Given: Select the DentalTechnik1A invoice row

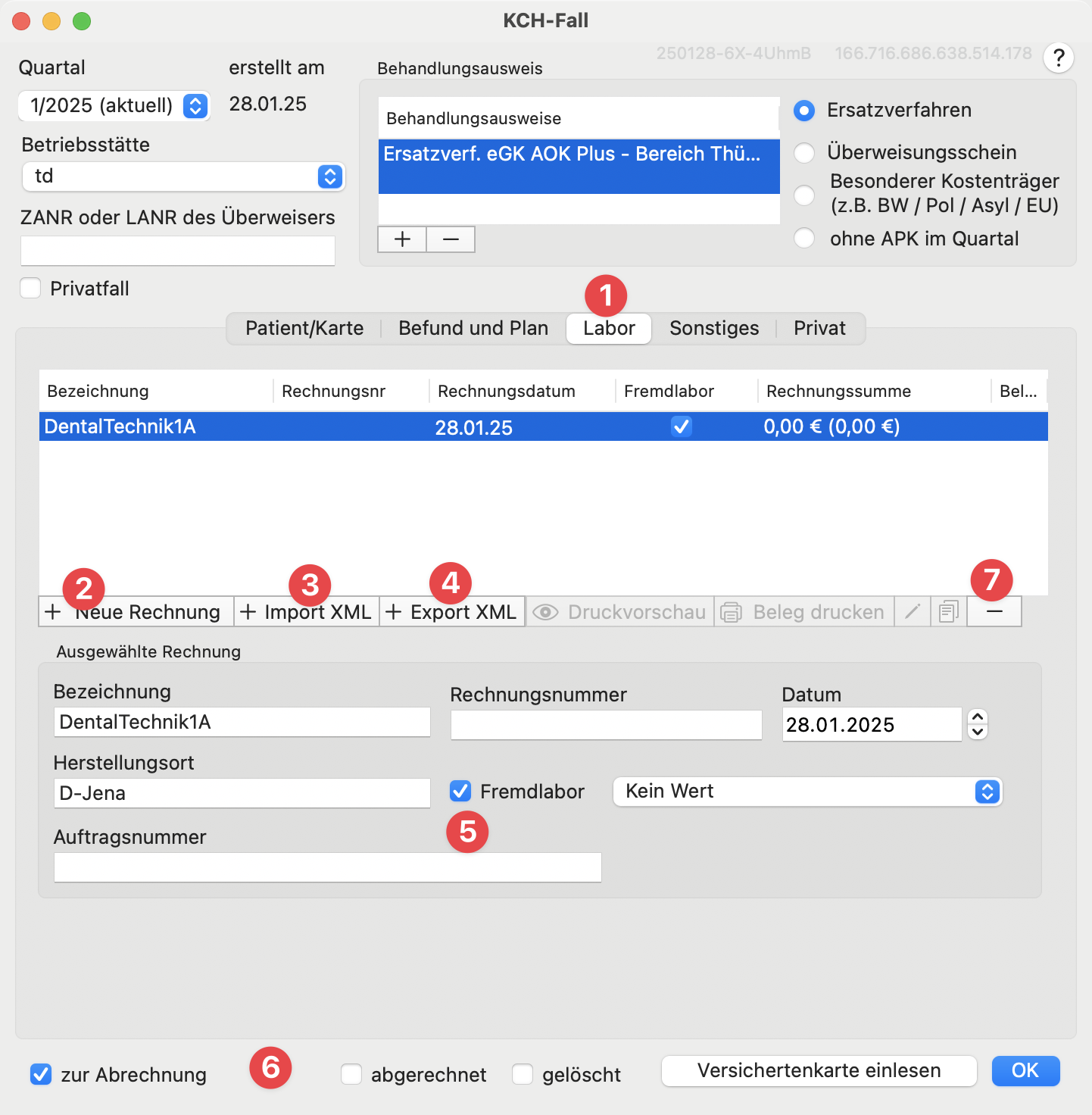Looking at the screenshot, I should [x=544, y=426].
